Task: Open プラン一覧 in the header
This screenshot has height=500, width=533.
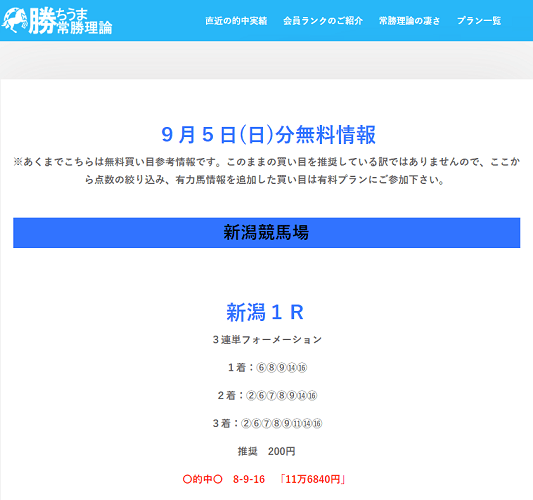Action: [479, 21]
